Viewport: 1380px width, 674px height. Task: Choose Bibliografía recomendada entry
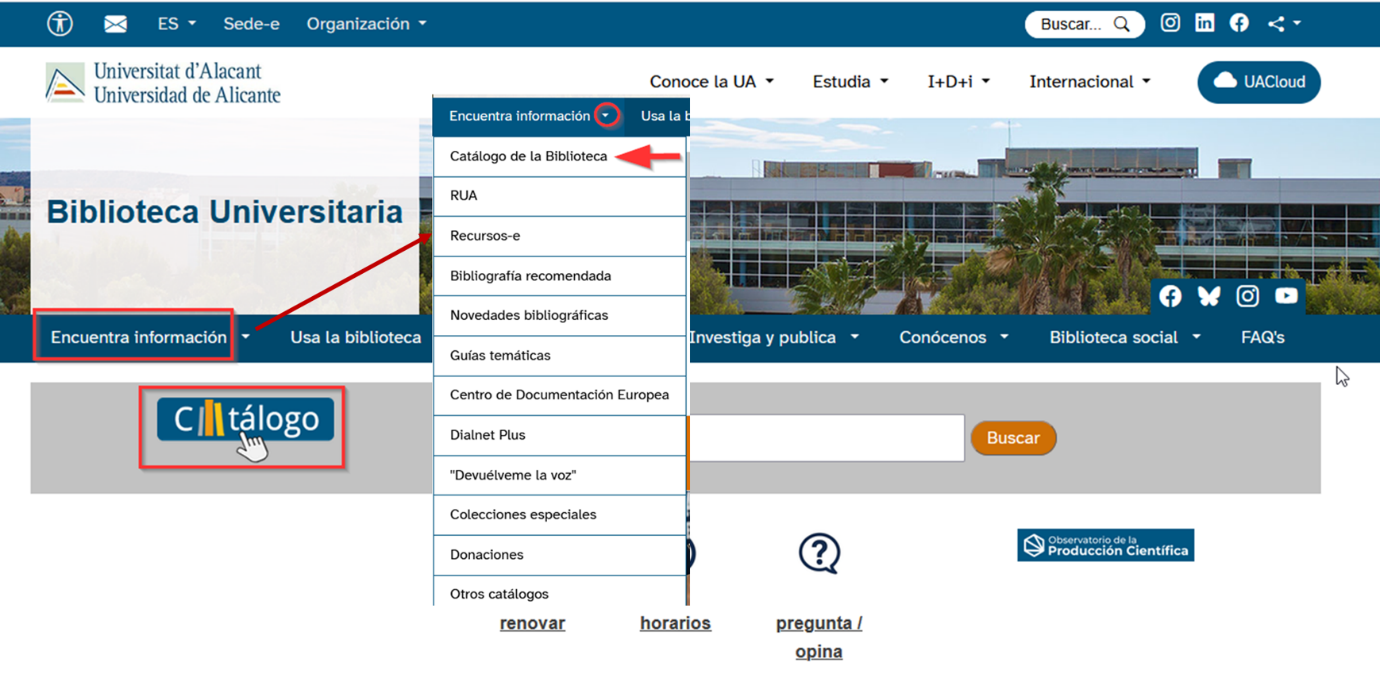[560, 276]
